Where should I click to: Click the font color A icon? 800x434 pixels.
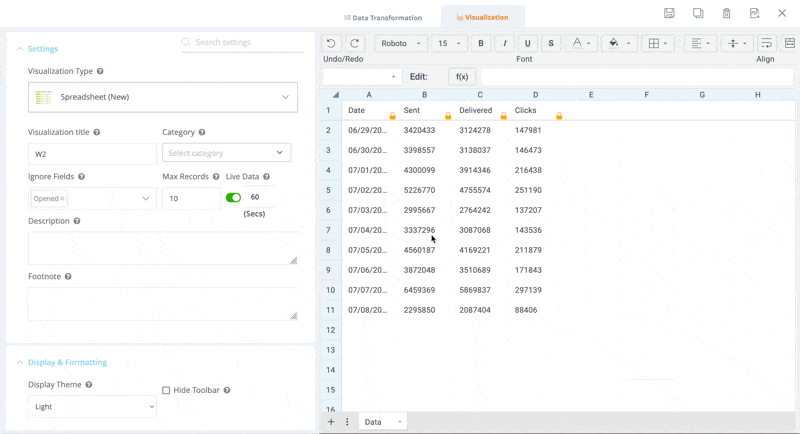(x=577, y=43)
